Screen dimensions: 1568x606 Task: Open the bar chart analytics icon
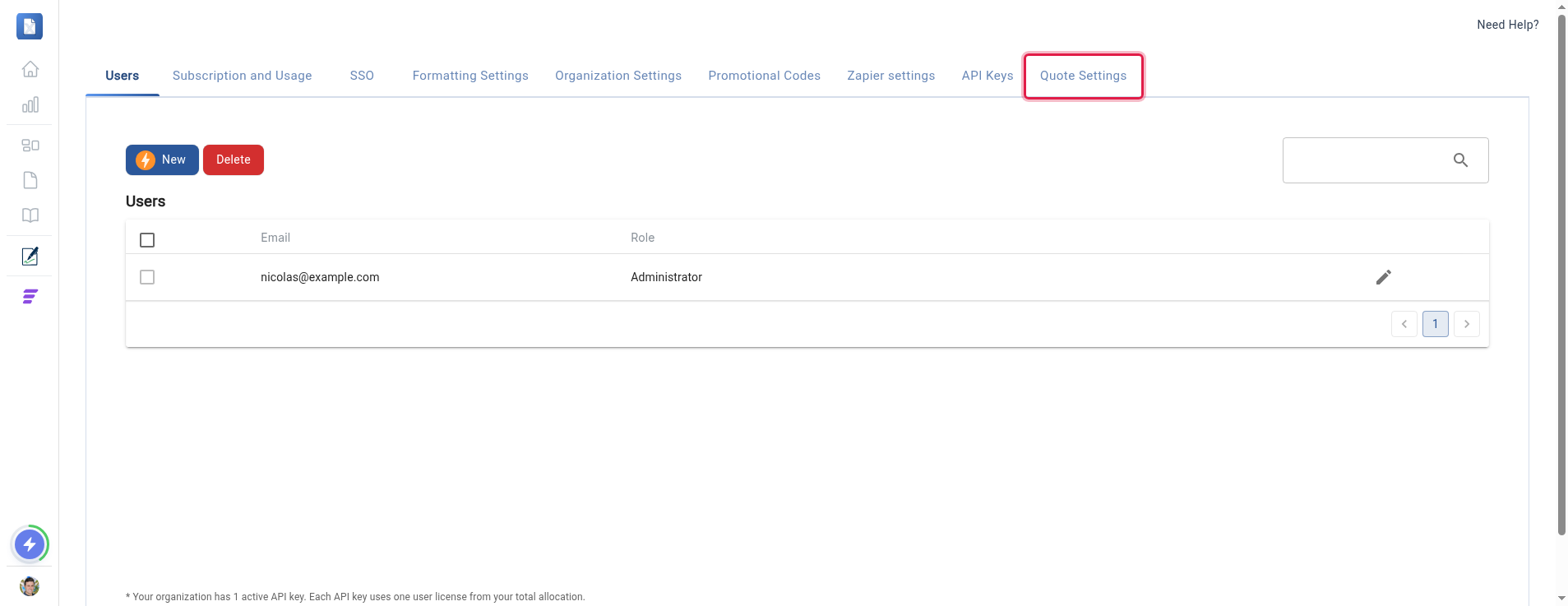(30, 104)
